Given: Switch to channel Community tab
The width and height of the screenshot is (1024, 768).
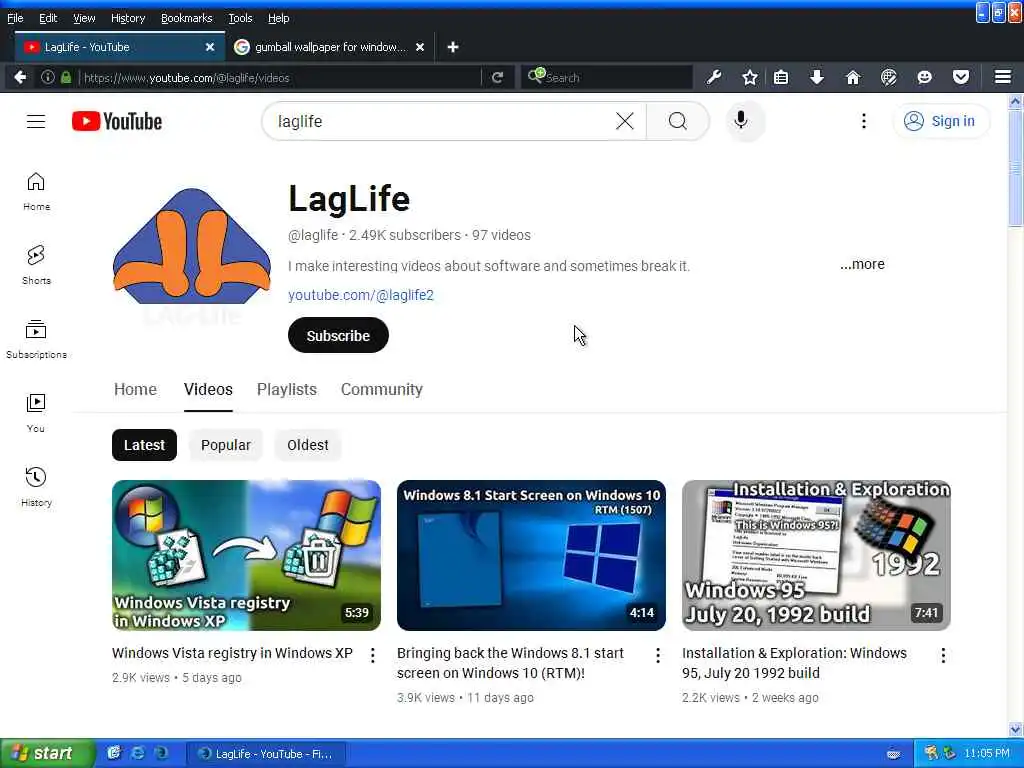Looking at the screenshot, I should [x=381, y=389].
